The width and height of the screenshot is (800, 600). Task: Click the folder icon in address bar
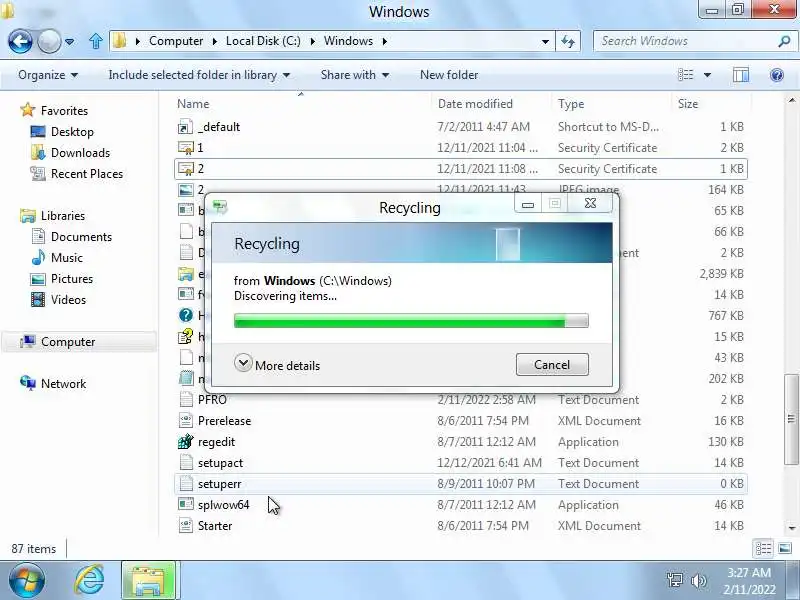(x=119, y=41)
